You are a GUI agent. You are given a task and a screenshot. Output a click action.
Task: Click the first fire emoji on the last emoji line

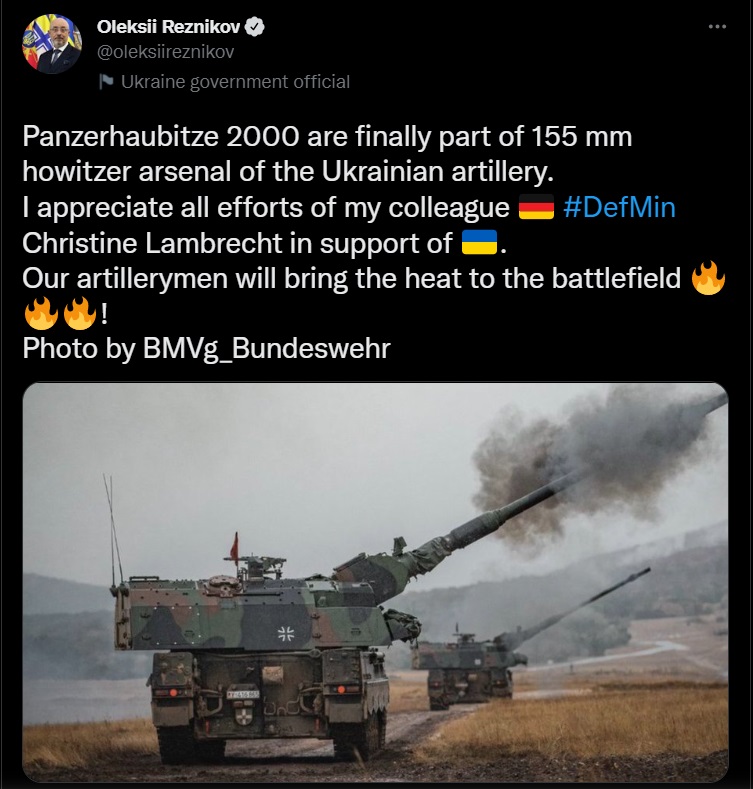pyautogui.click(x=41, y=313)
